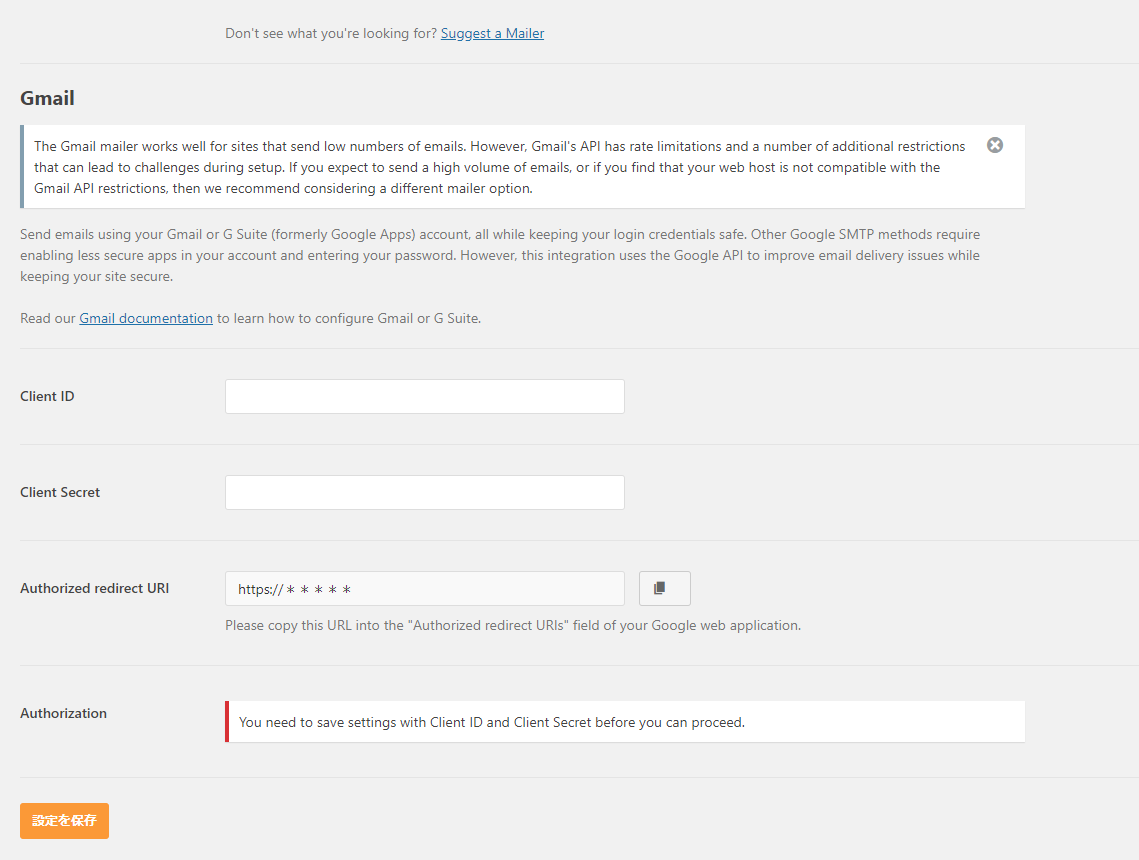Click the "Send emails using your Gmail" description
The image size is (1139, 860).
click(x=499, y=255)
